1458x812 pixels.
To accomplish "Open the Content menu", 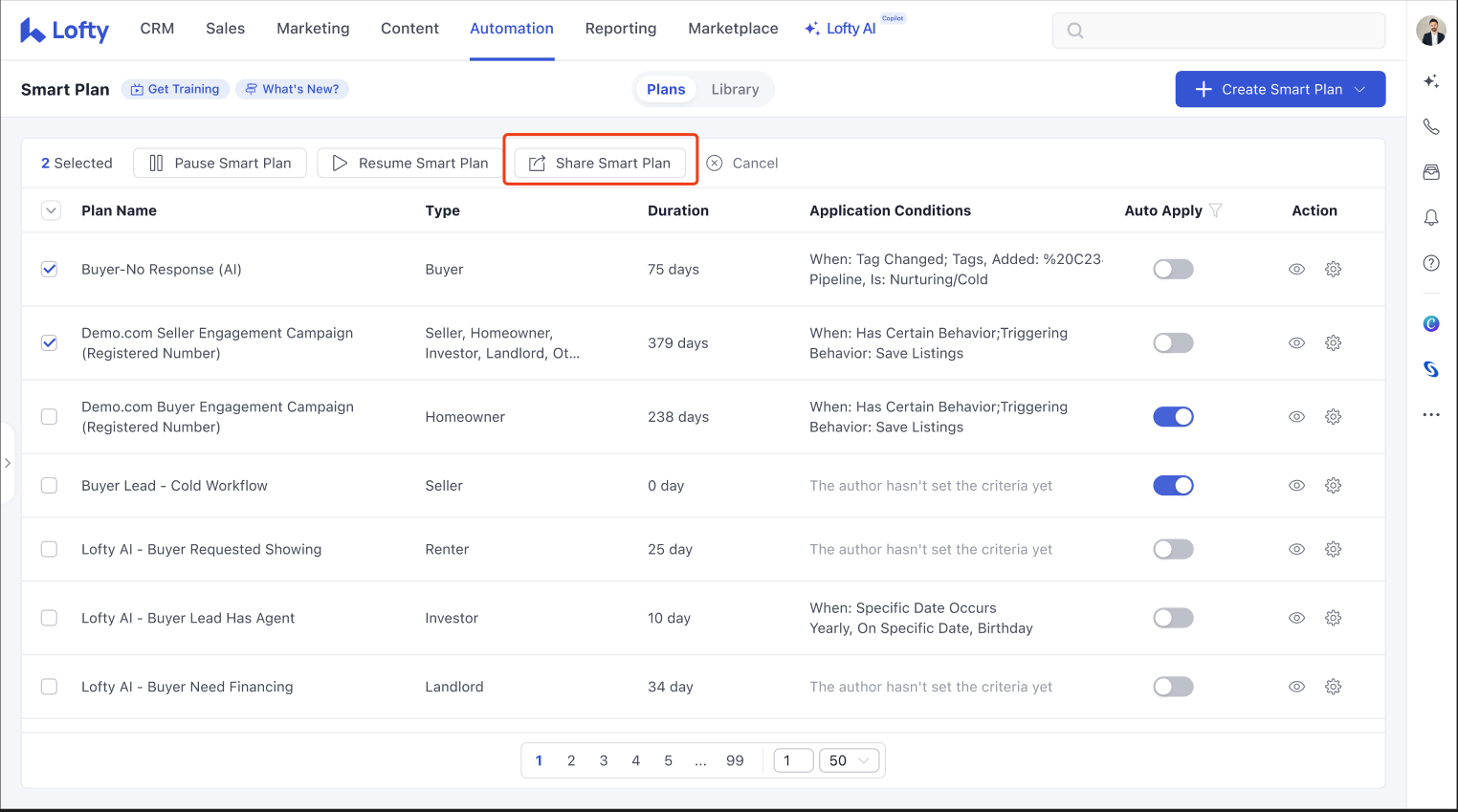I will point(409,29).
